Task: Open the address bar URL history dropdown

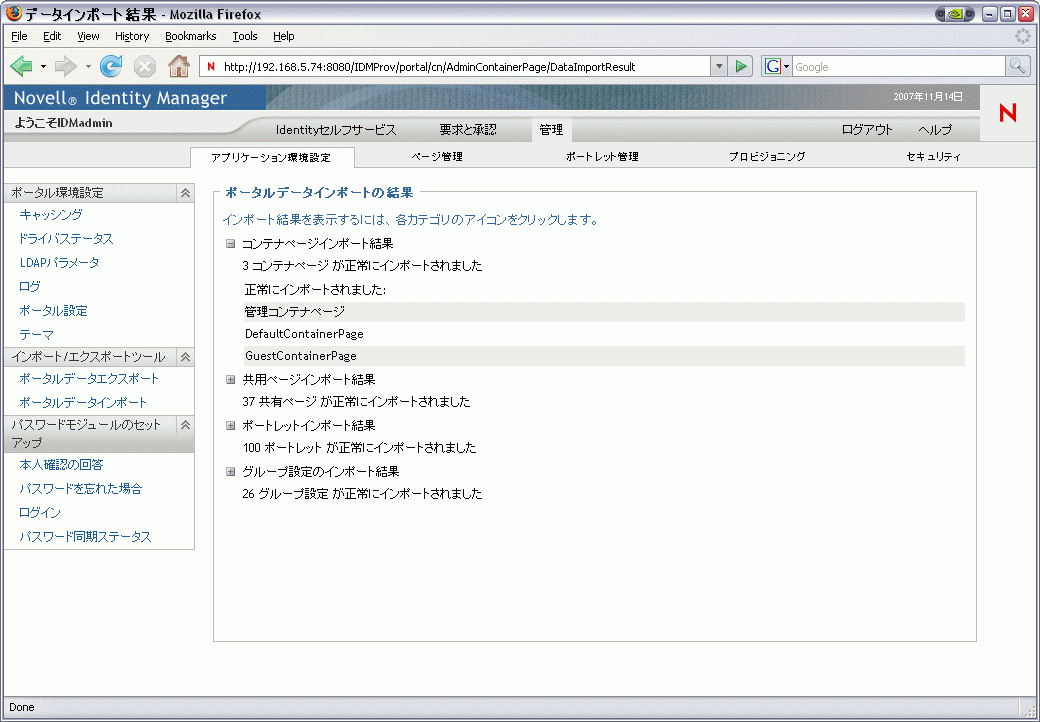Action: click(x=719, y=66)
